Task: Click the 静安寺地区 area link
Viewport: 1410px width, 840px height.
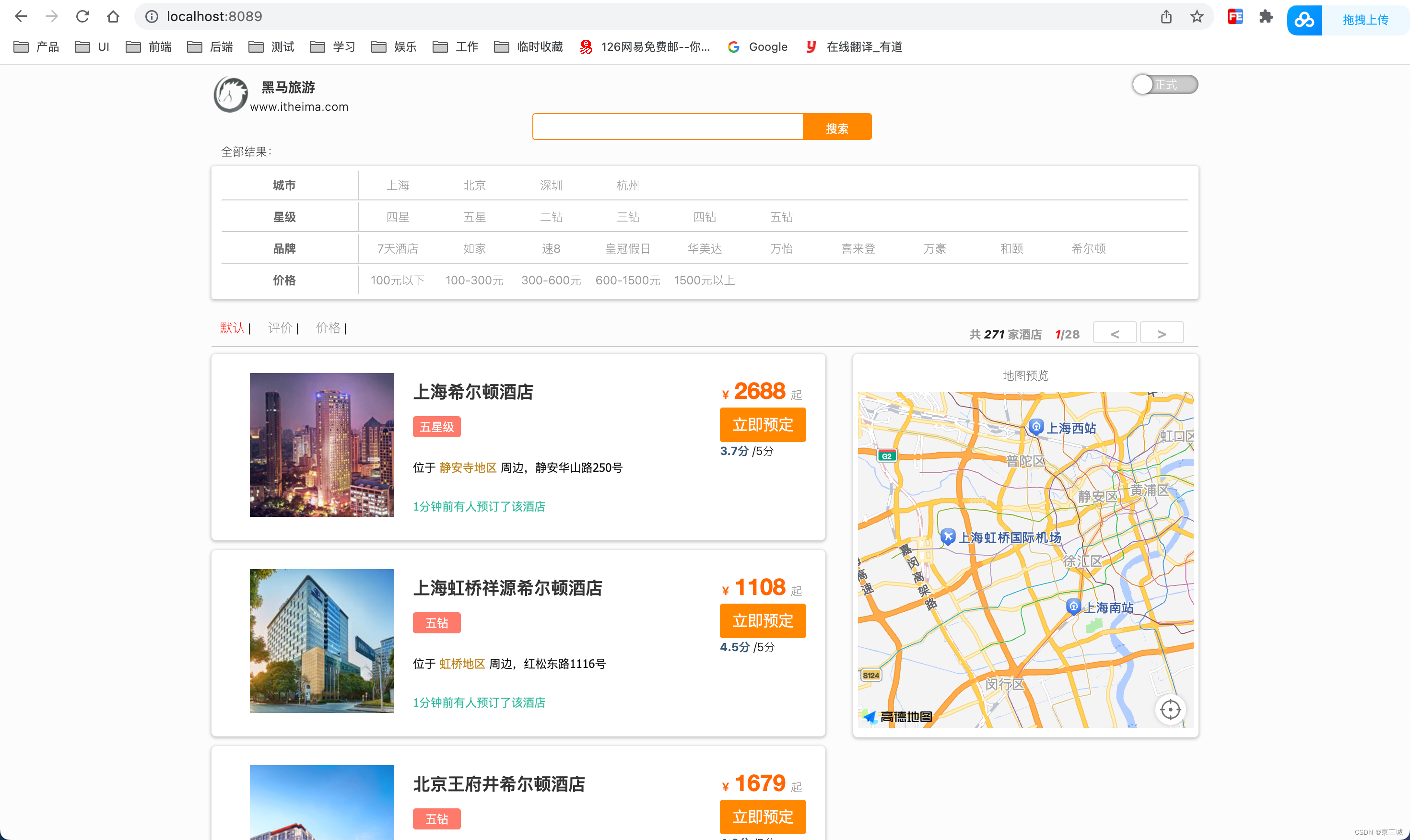Action: click(468, 467)
